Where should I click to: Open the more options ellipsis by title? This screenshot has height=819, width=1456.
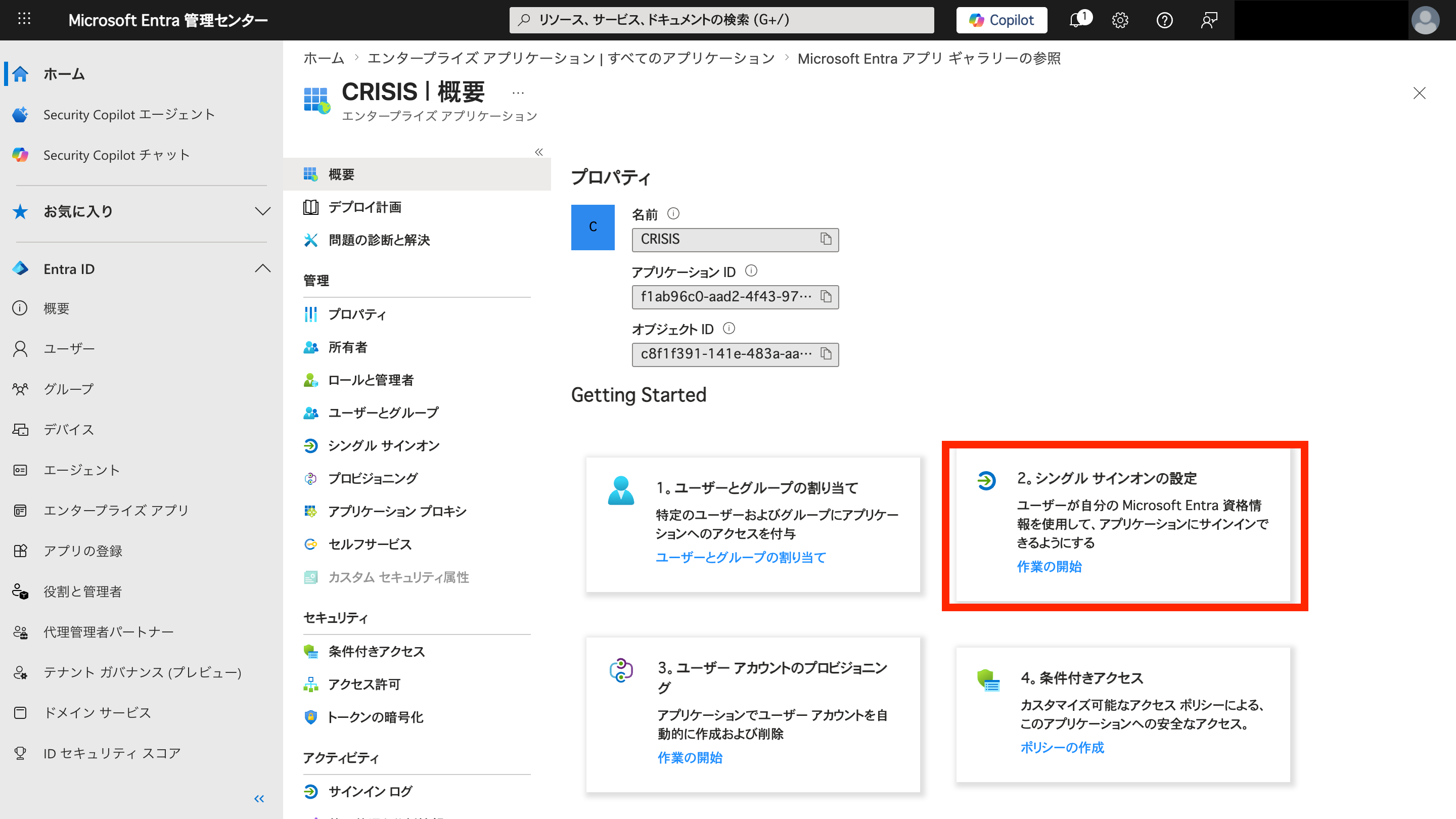pos(518,93)
